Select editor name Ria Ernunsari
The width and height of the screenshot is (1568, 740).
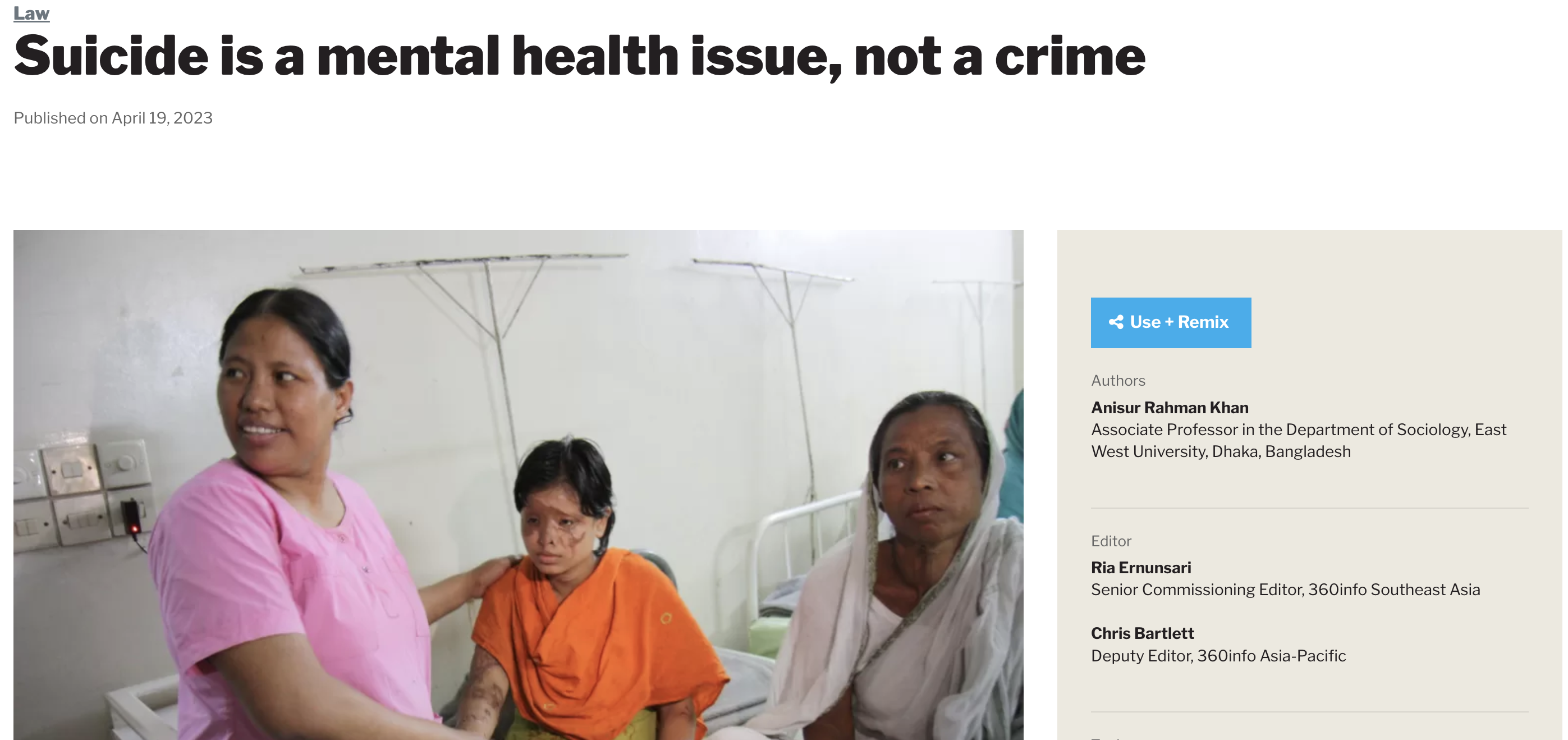(1141, 568)
